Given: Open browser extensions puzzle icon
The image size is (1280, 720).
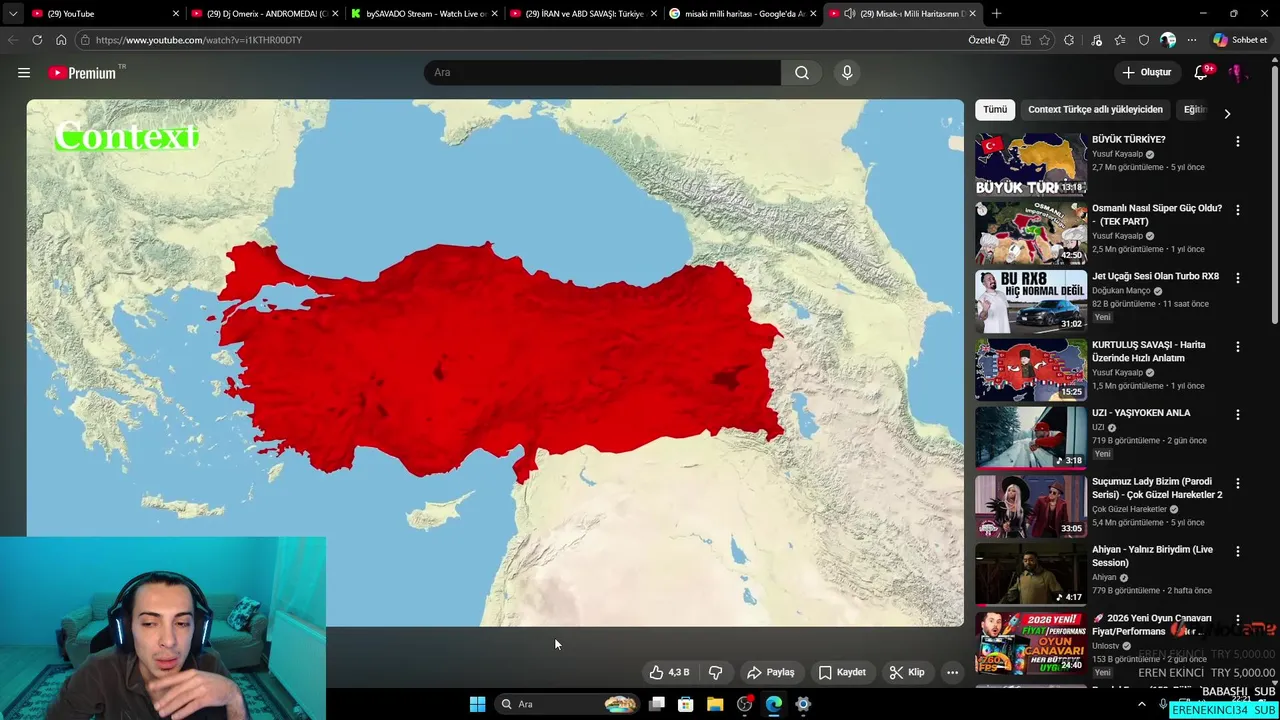Looking at the screenshot, I should [x=1070, y=40].
